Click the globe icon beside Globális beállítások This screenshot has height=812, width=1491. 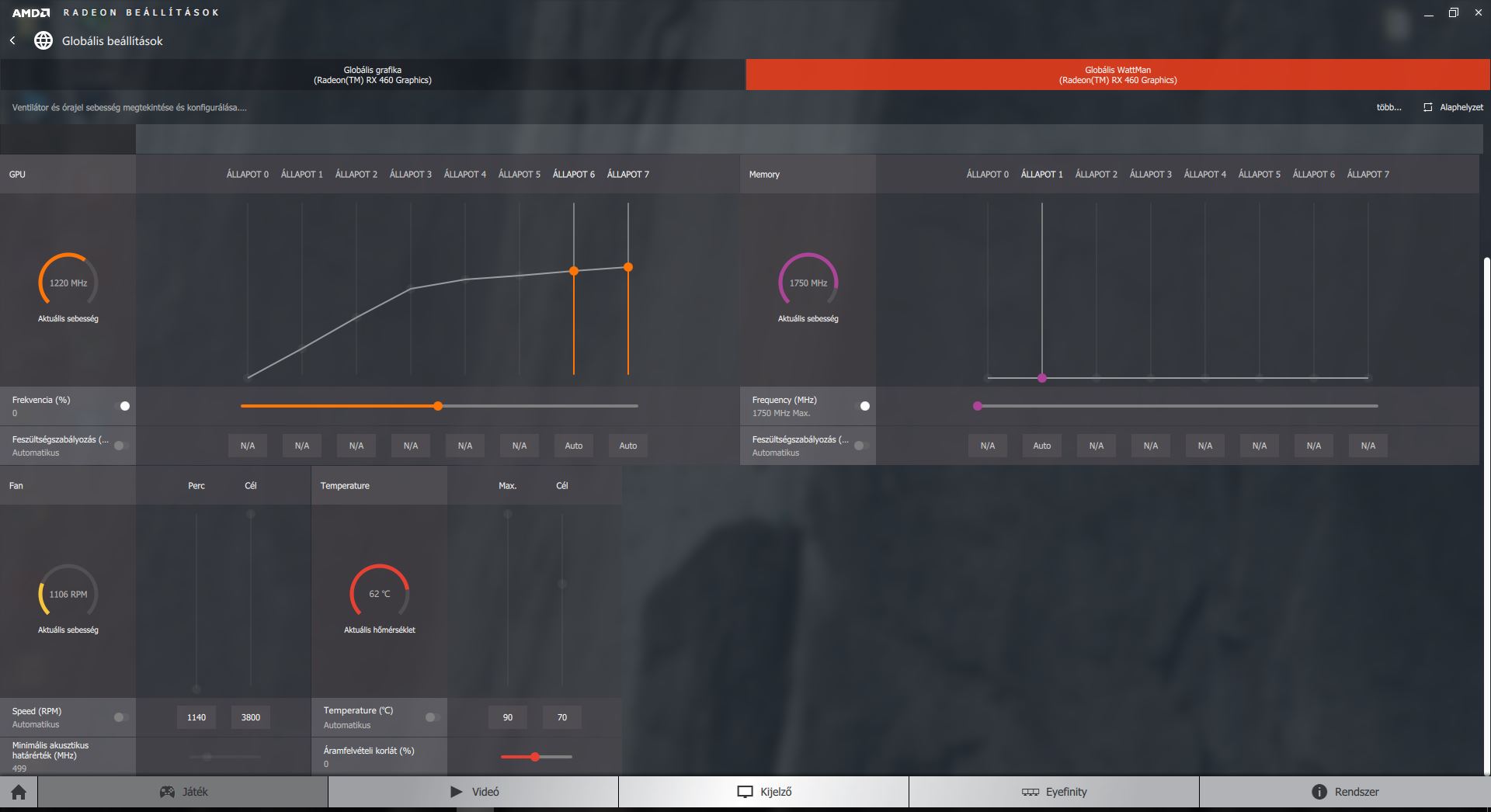[43, 40]
